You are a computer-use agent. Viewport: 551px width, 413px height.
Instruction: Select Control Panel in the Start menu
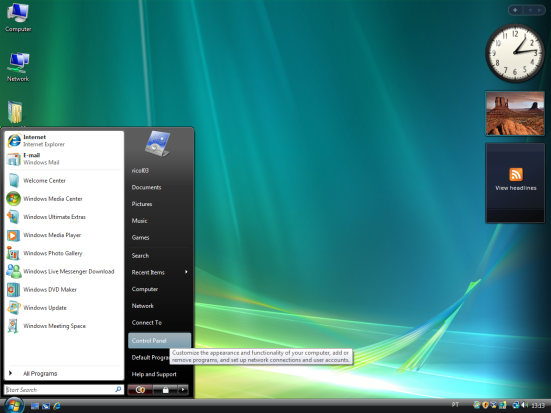pyautogui.click(x=160, y=340)
